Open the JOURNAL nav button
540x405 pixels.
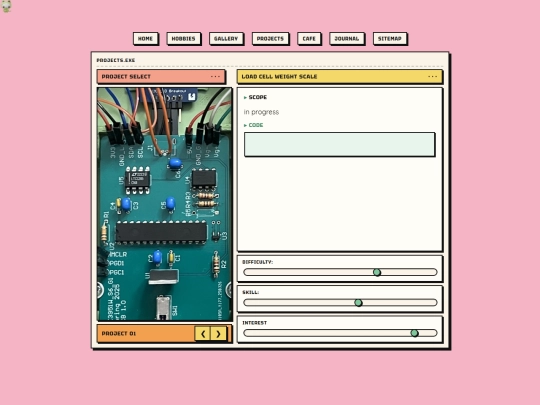347,39
